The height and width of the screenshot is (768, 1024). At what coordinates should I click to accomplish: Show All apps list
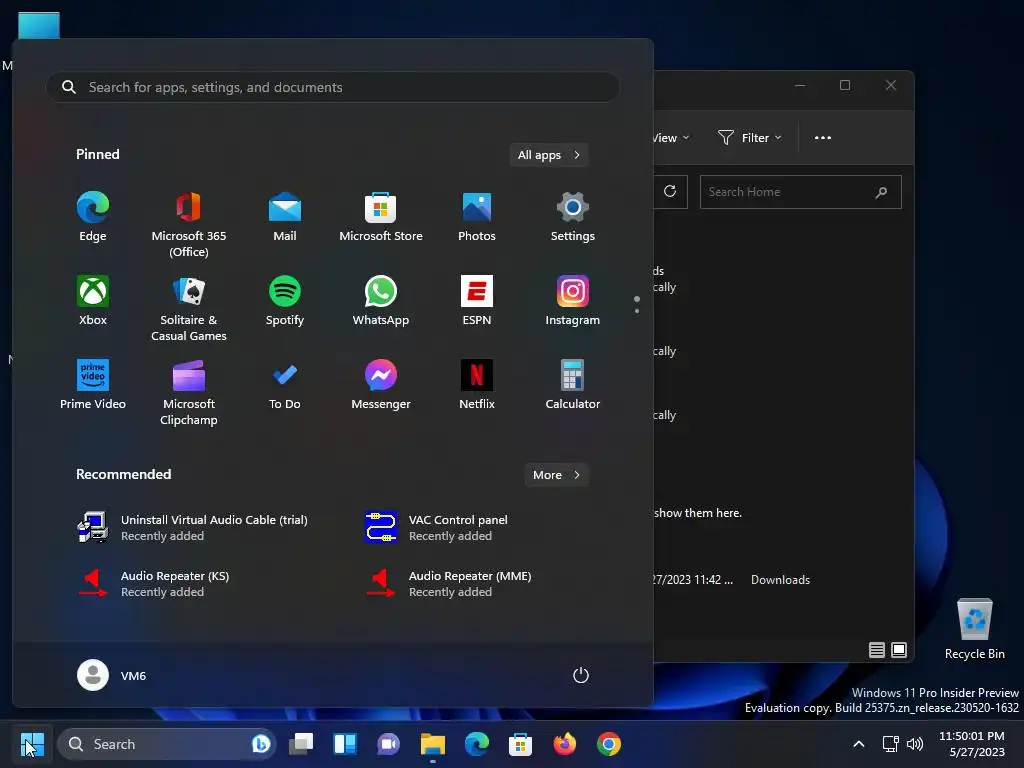point(549,155)
